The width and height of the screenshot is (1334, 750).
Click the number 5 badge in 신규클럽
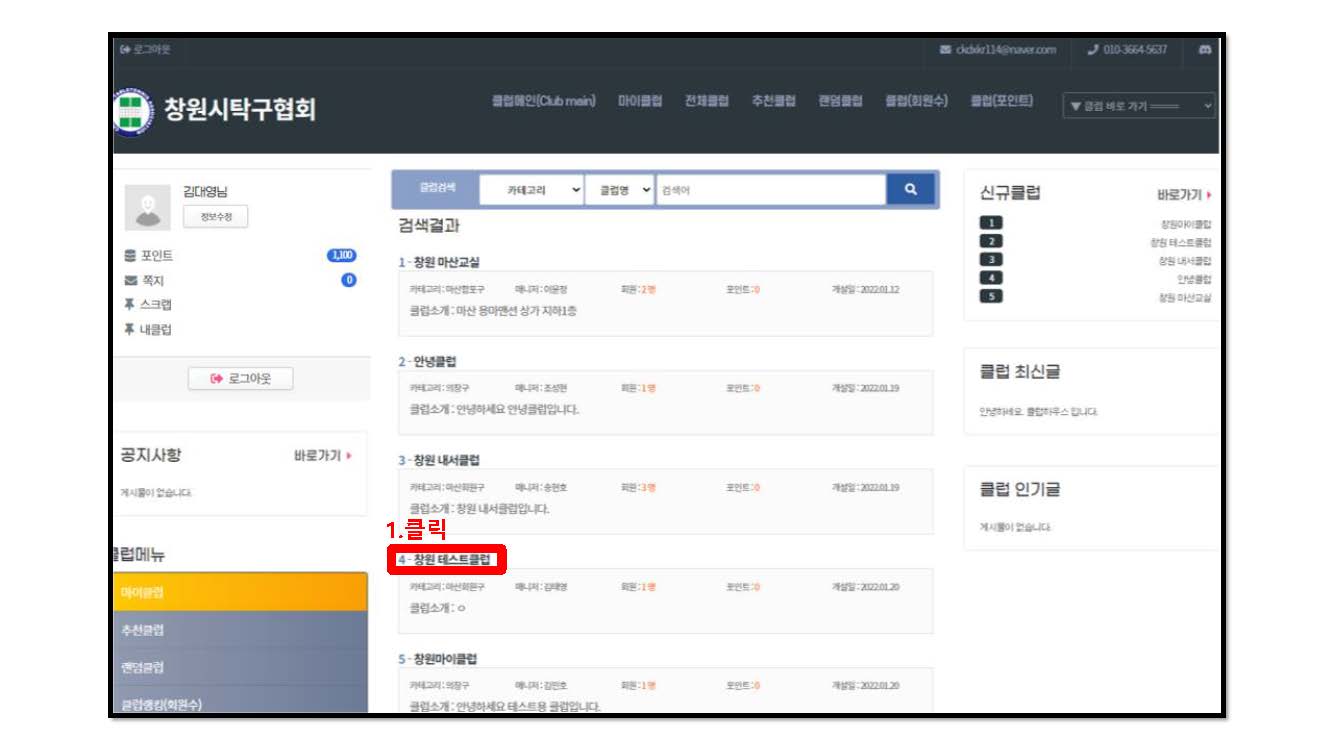[x=991, y=296]
